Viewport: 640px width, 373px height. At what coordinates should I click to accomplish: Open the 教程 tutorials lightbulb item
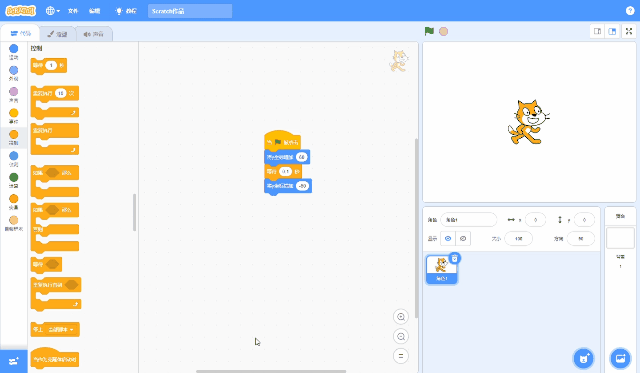click(x=126, y=11)
